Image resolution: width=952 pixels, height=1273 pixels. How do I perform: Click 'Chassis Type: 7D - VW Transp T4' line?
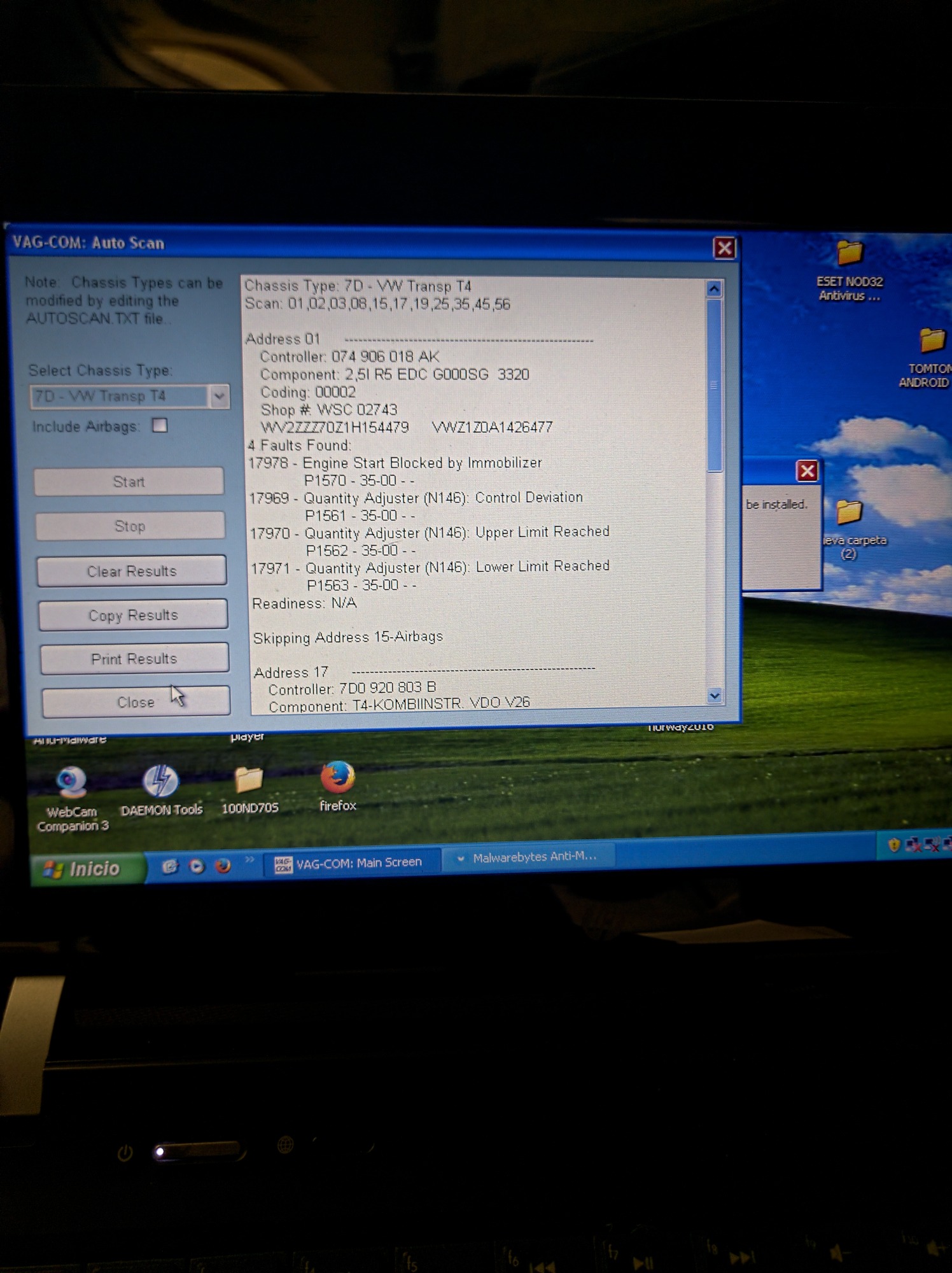358,286
